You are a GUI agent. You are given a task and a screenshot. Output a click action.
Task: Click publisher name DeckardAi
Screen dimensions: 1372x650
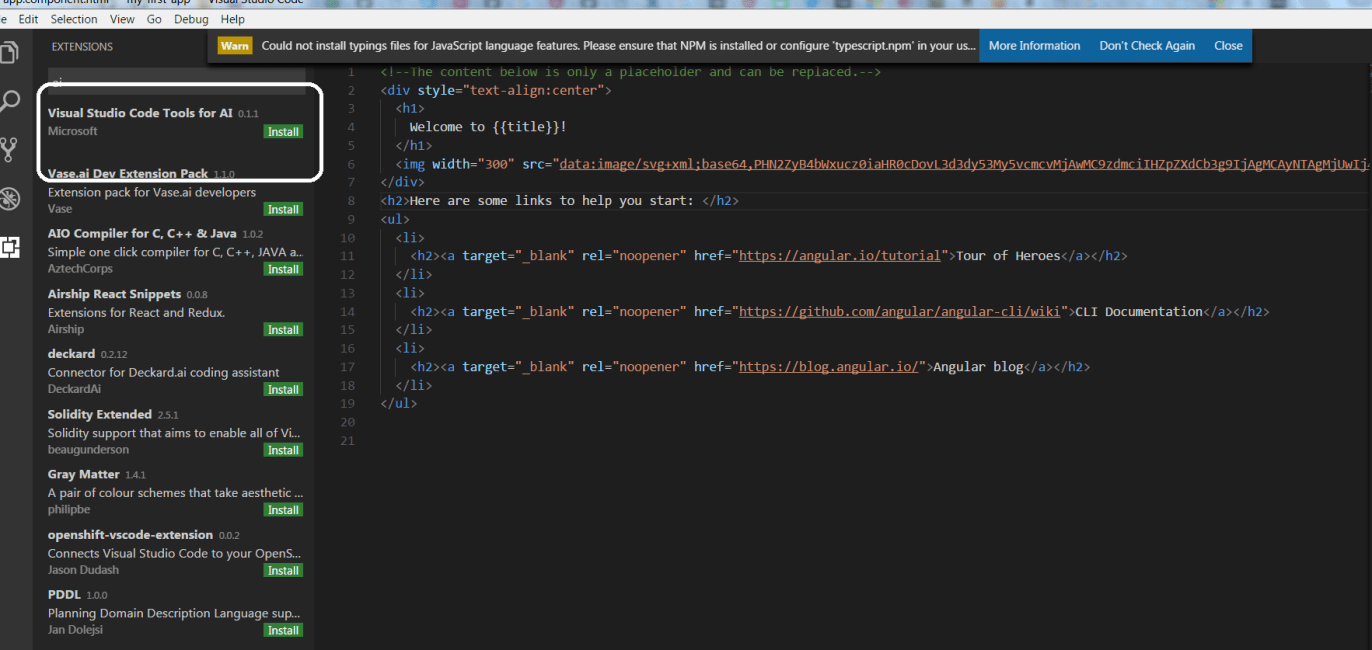(74, 389)
